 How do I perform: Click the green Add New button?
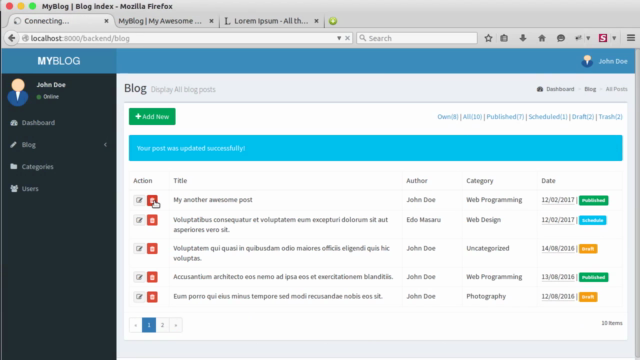(152, 116)
